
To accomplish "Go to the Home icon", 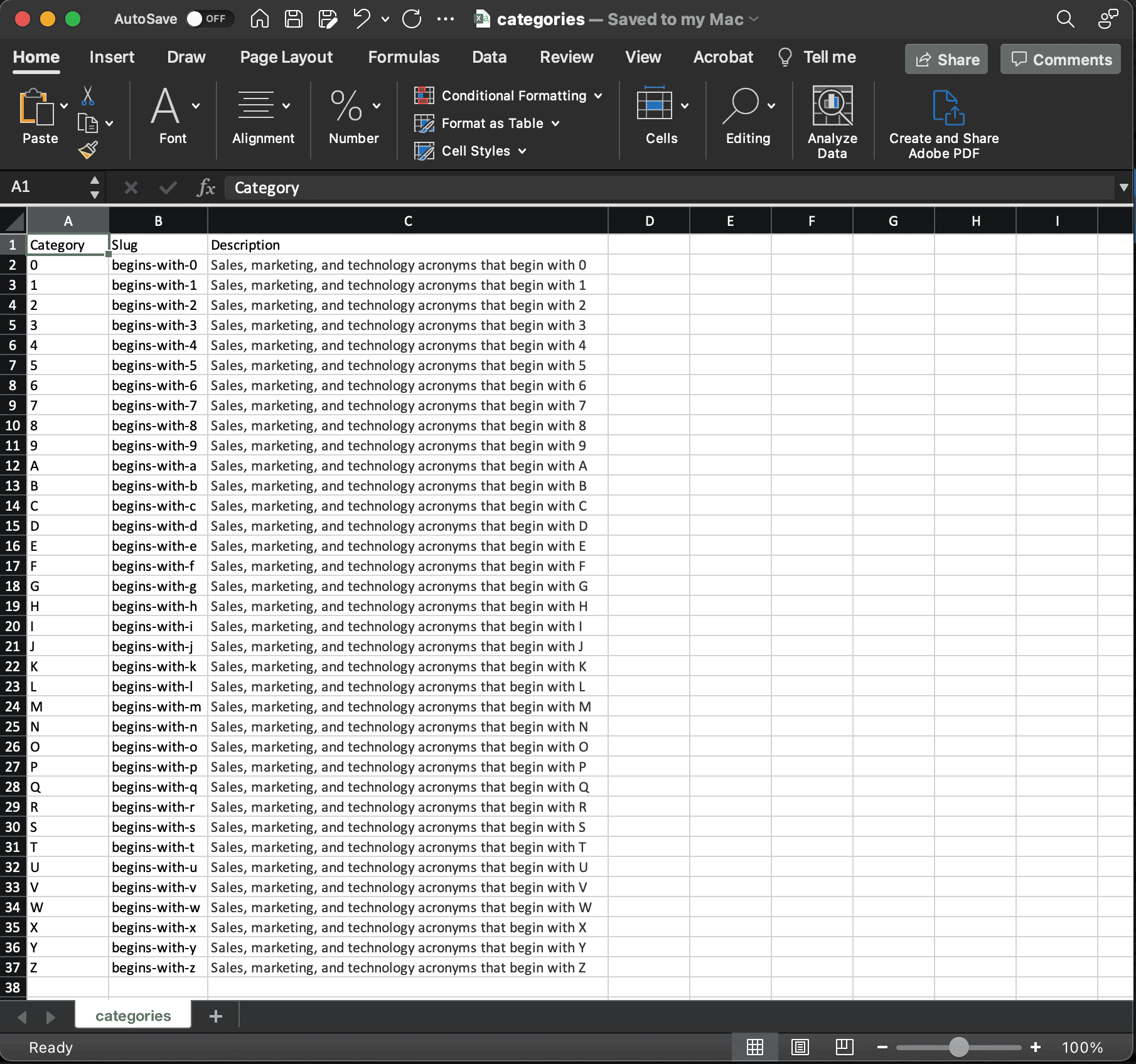I will pos(259,19).
